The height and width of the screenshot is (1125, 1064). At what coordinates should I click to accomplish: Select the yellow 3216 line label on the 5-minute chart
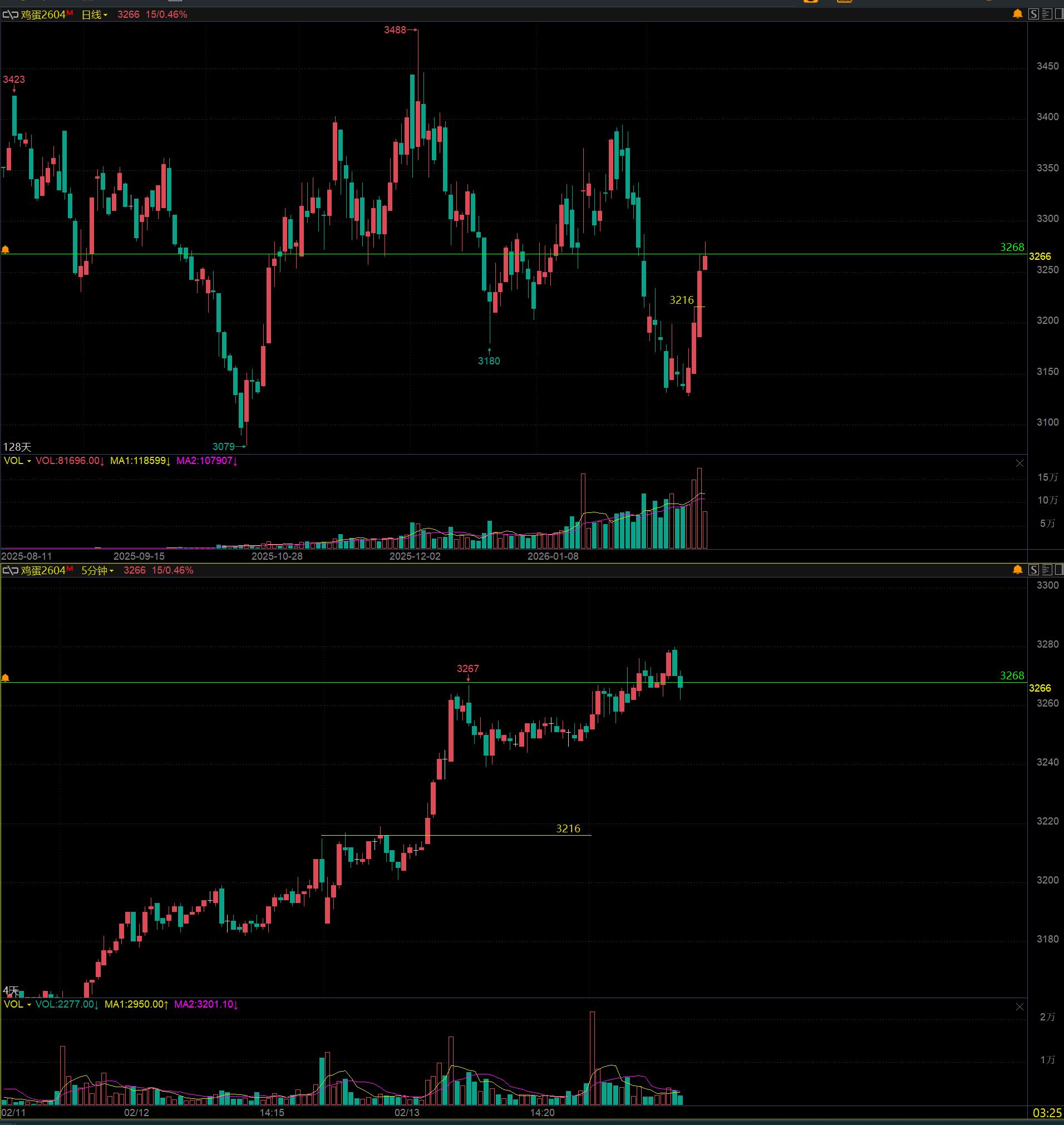point(568,828)
